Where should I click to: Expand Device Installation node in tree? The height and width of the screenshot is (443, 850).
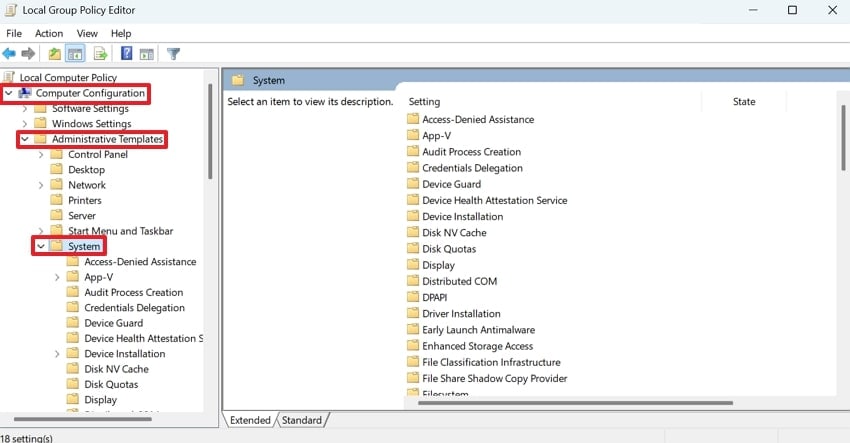pos(57,354)
